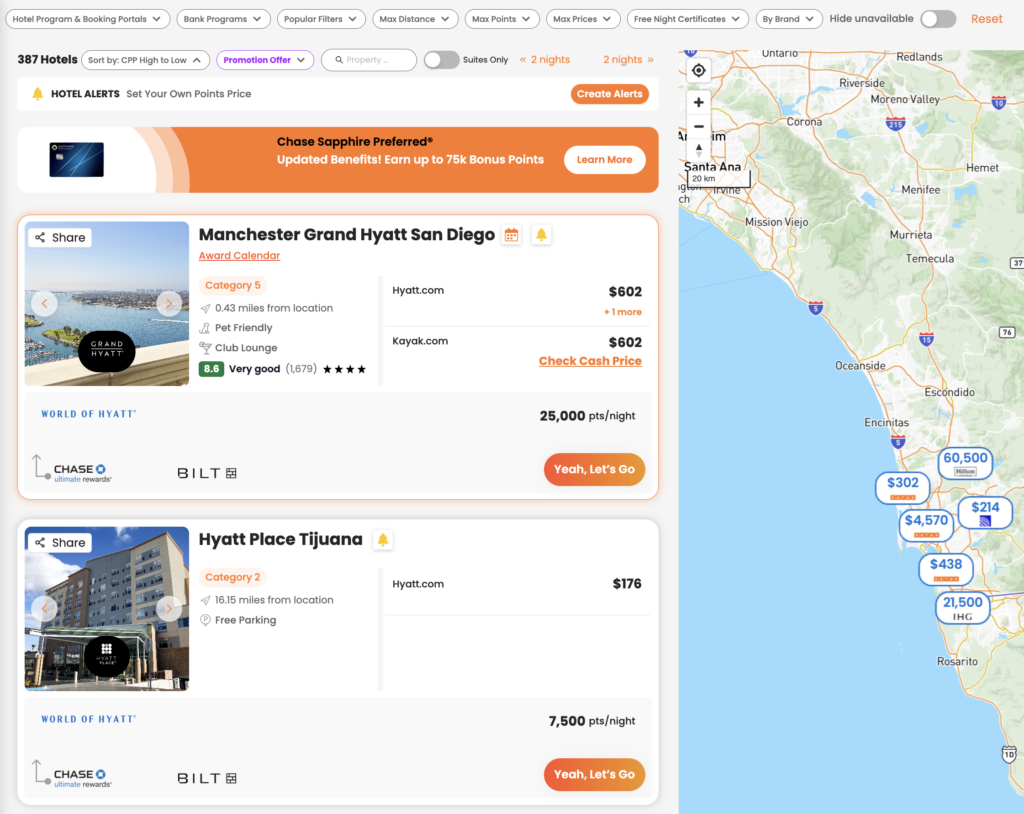Viewport: 1024px width, 814px height.
Task: Click Yeah, Let's Go for Manchester Grand Hyatt
Action: pos(594,470)
